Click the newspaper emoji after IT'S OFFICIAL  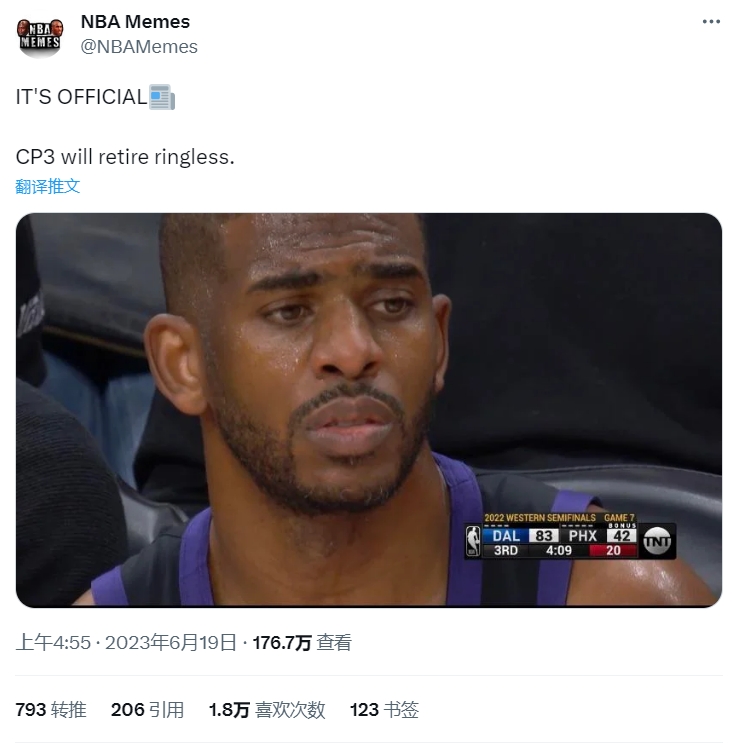pos(162,97)
